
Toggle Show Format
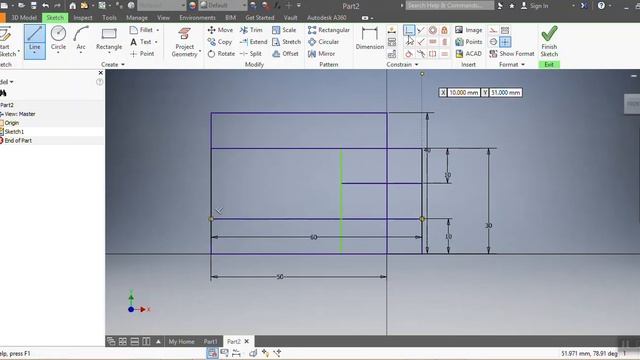point(512,53)
